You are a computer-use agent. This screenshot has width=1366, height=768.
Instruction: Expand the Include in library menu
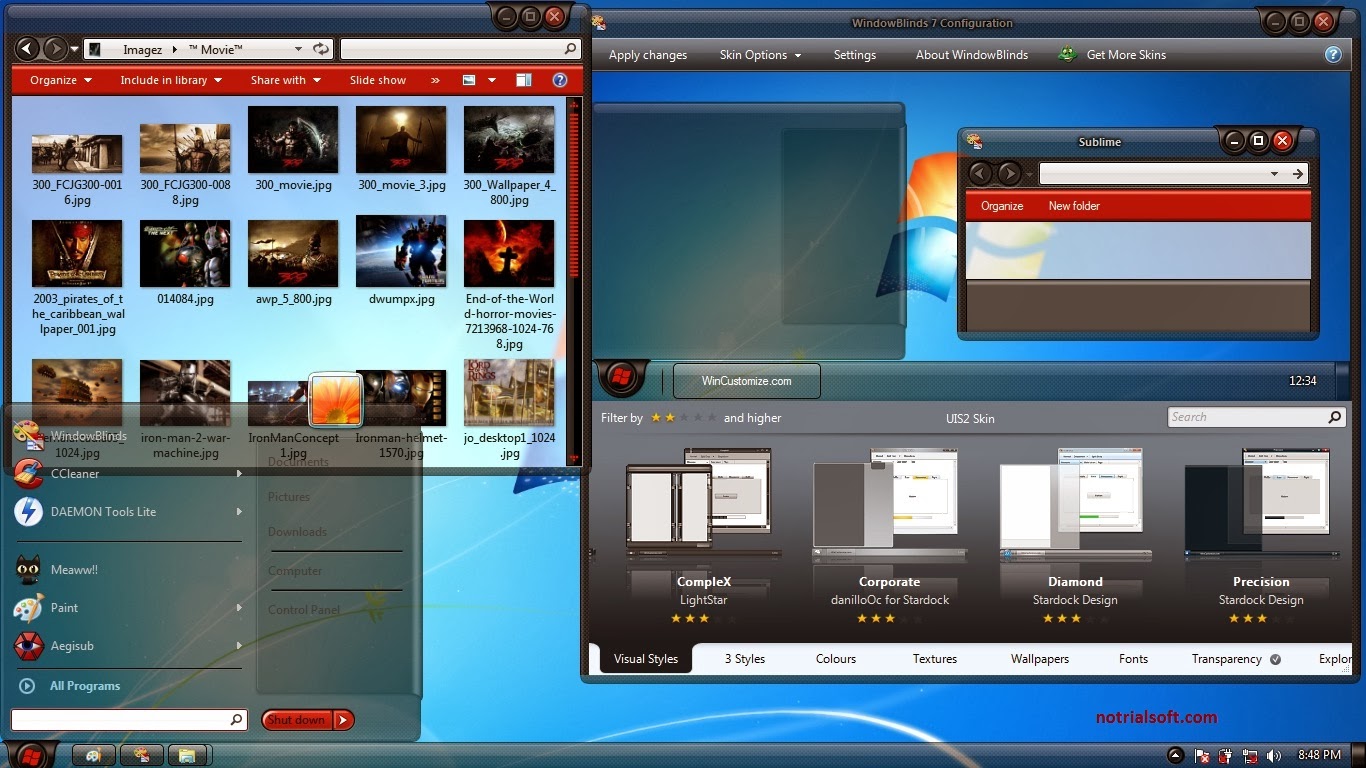click(x=171, y=80)
